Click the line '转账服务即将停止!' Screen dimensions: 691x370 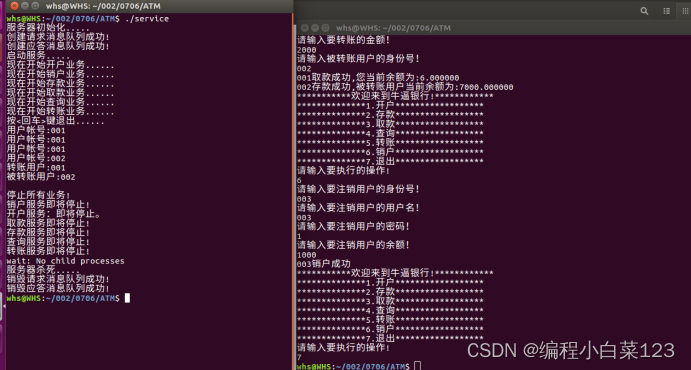click(48, 251)
